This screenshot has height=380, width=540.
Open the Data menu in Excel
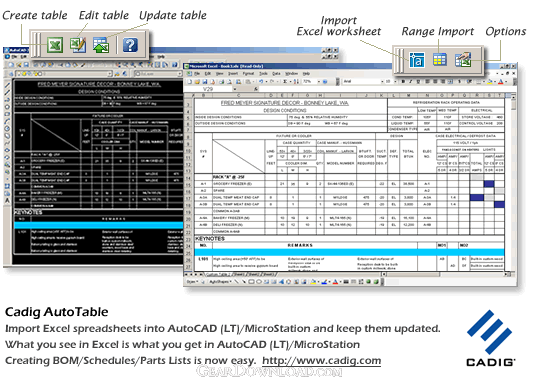[276, 73]
